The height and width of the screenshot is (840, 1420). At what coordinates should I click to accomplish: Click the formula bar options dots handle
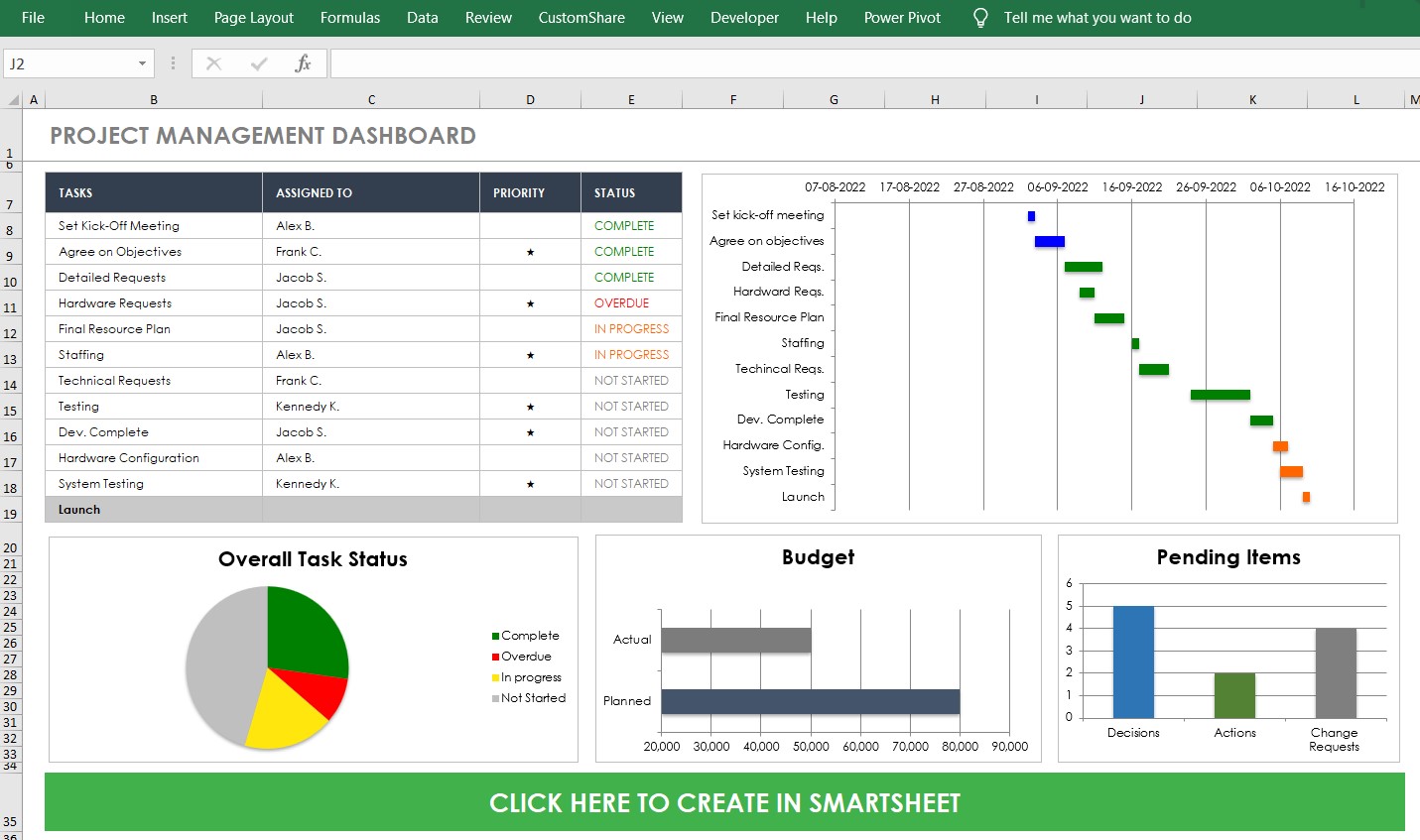173,63
